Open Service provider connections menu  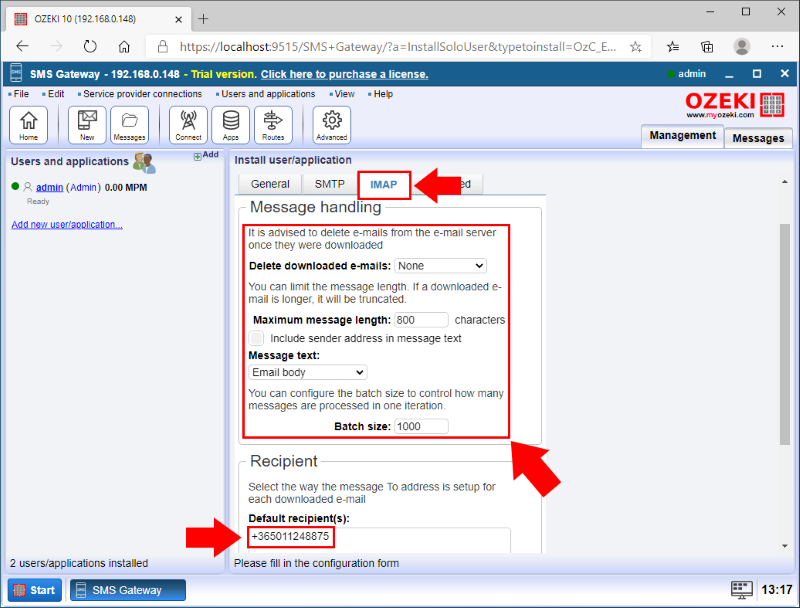[x=142, y=94]
